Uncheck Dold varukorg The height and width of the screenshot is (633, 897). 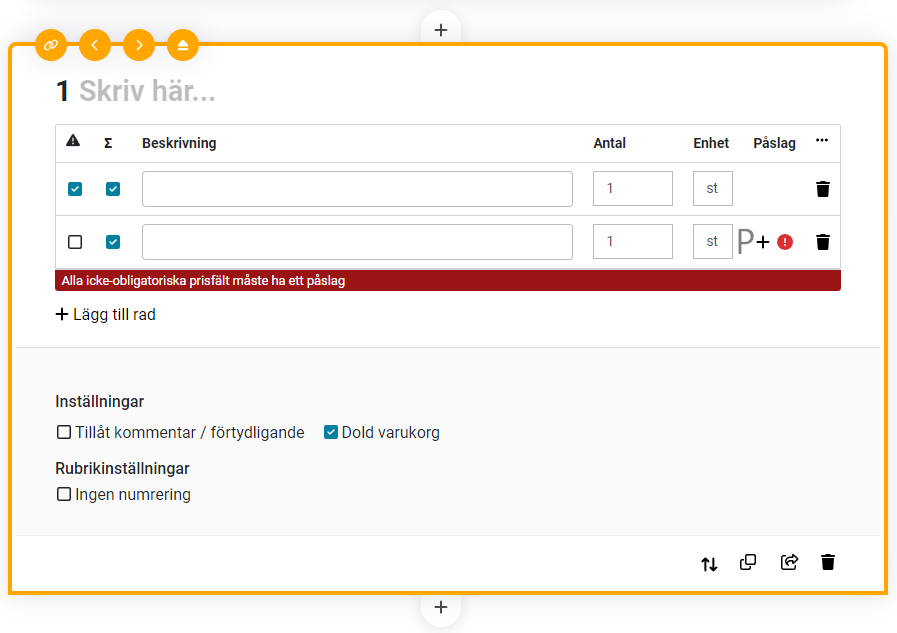[x=331, y=432]
